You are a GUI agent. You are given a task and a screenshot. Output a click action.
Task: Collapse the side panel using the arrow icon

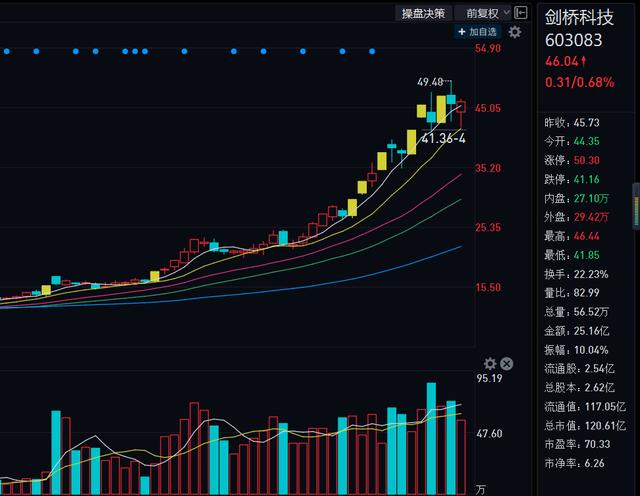click(521, 12)
